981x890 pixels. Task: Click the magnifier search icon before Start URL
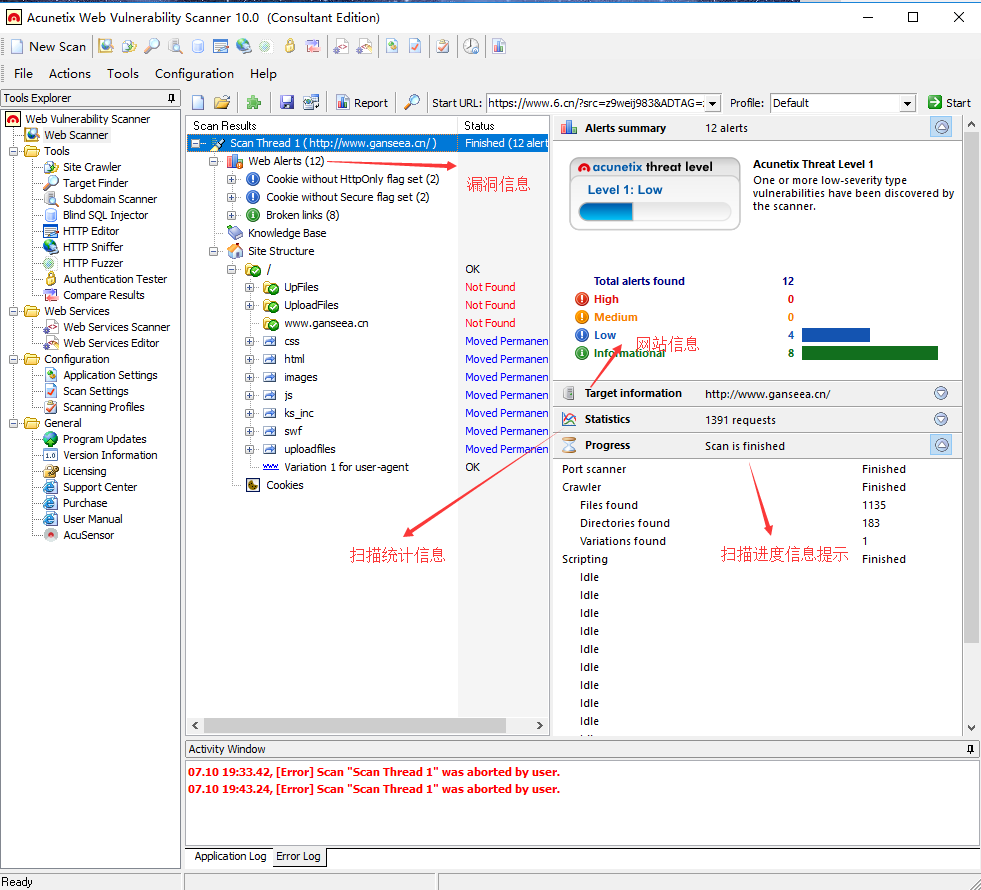tap(411, 103)
